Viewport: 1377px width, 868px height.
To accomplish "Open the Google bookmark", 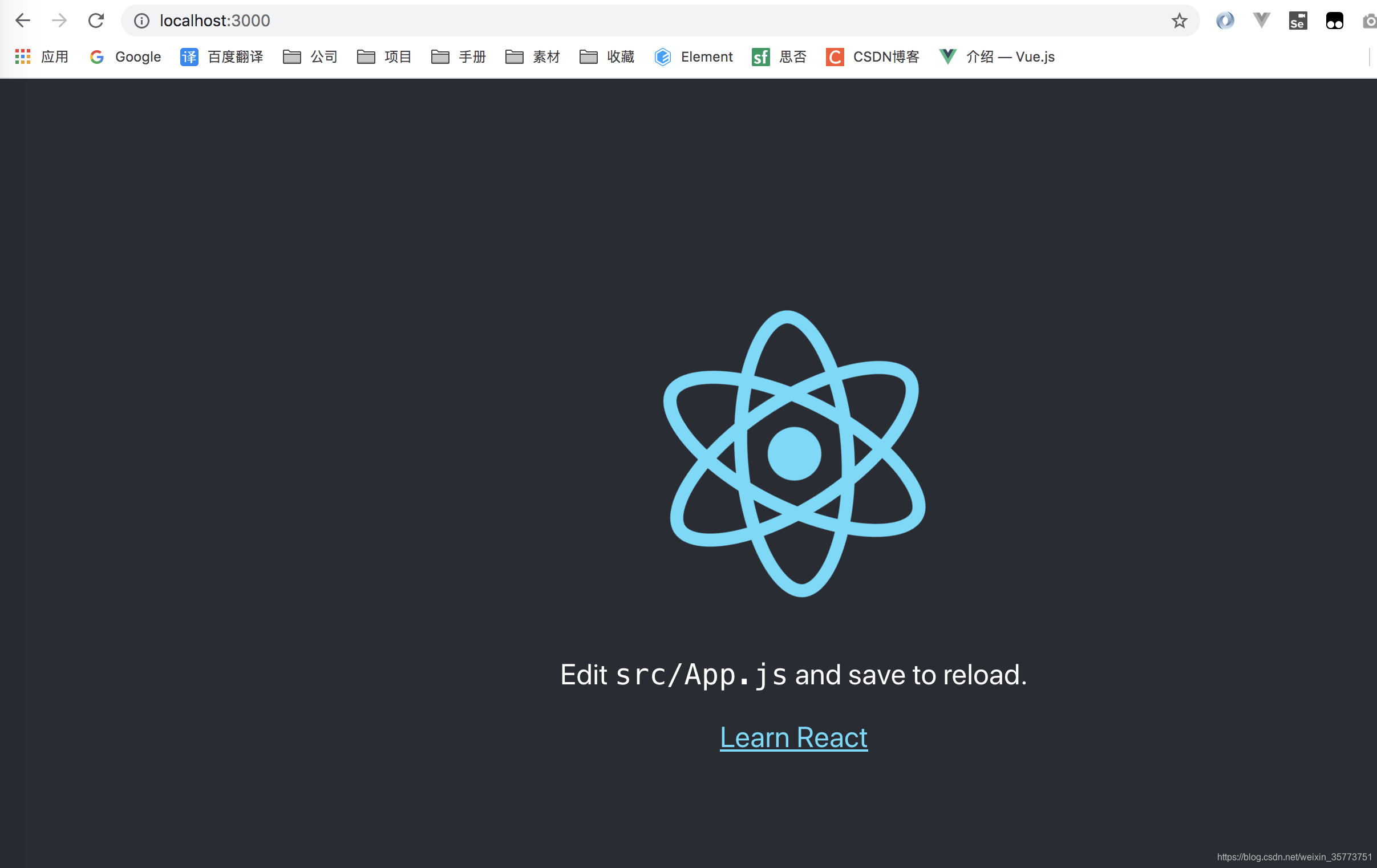I will [x=126, y=56].
